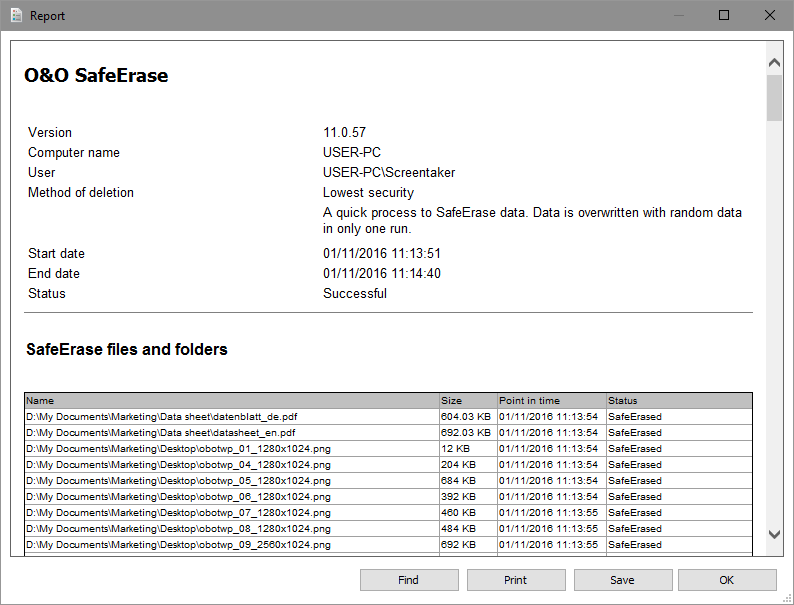Confirm with the OK button
The height and width of the screenshot is (605, 794).
(727, 580)
